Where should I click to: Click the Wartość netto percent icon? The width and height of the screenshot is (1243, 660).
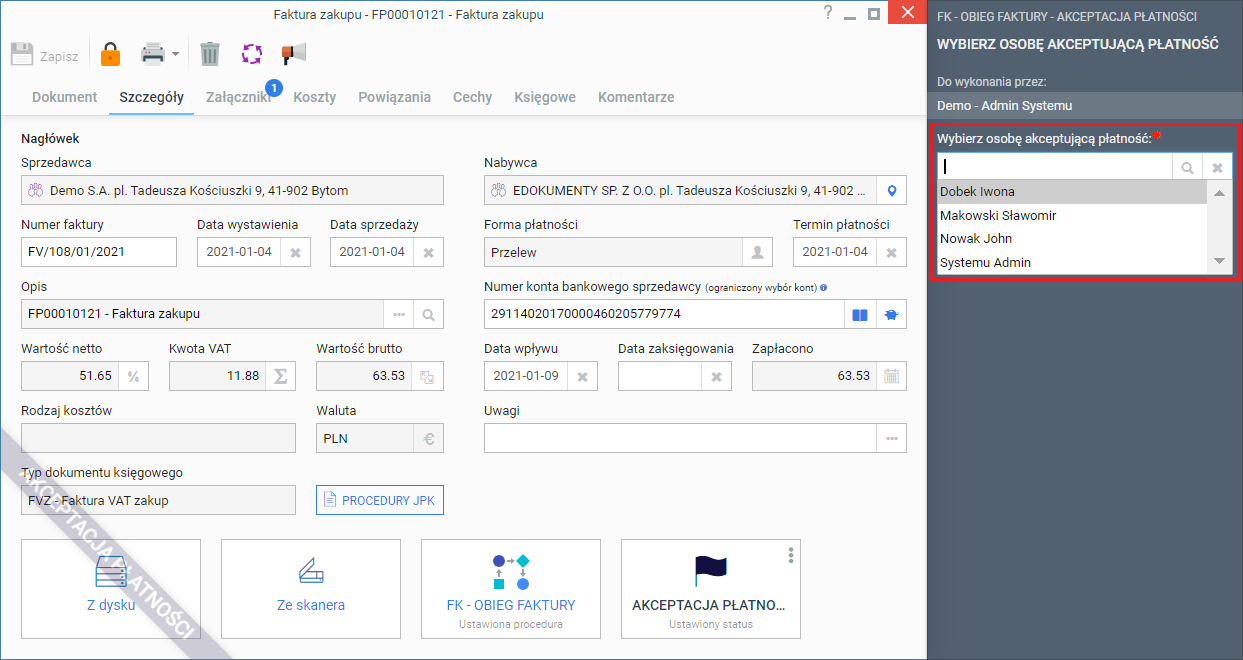133,376
